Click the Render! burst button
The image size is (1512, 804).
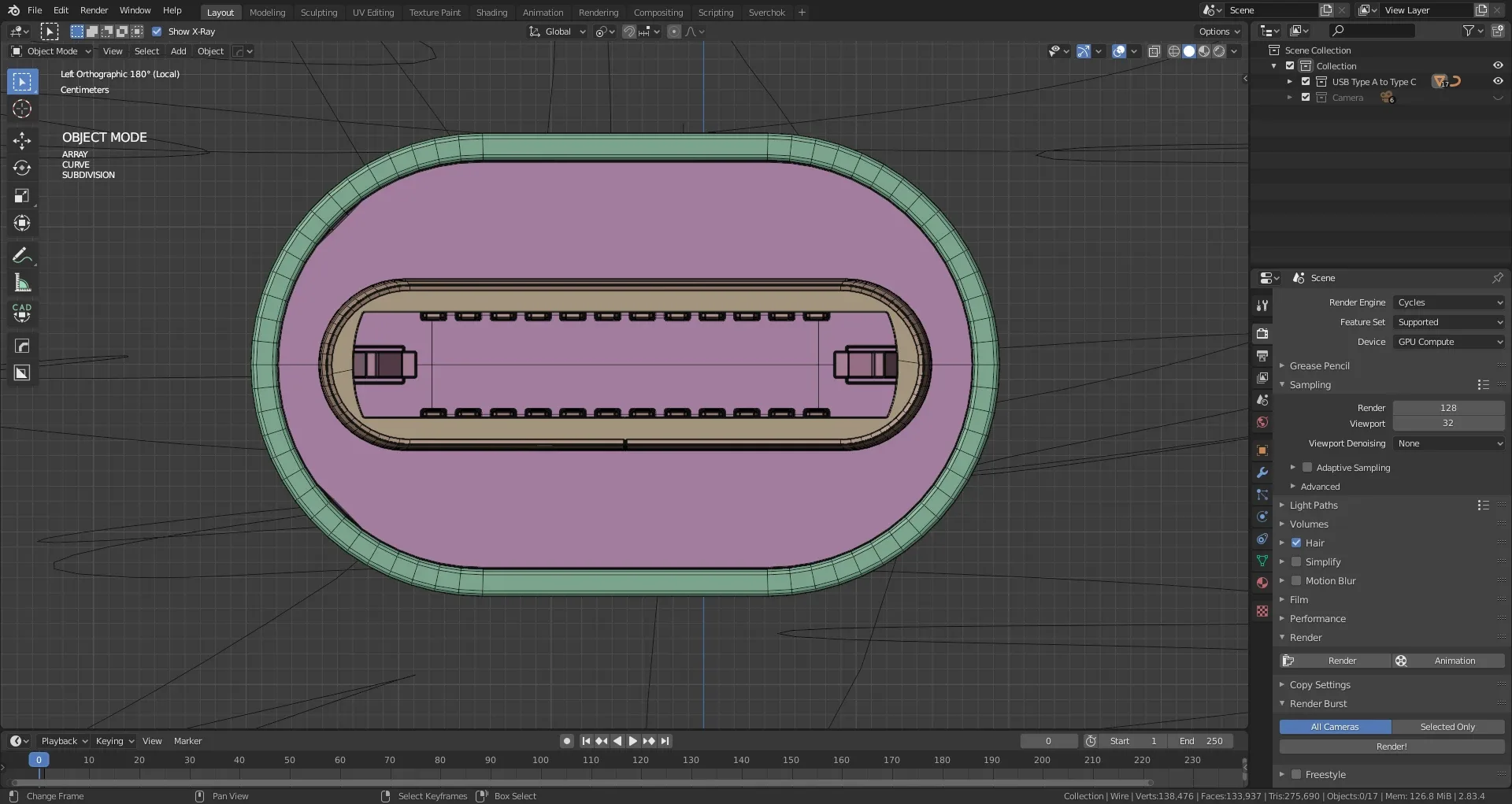coord(1391,747)
